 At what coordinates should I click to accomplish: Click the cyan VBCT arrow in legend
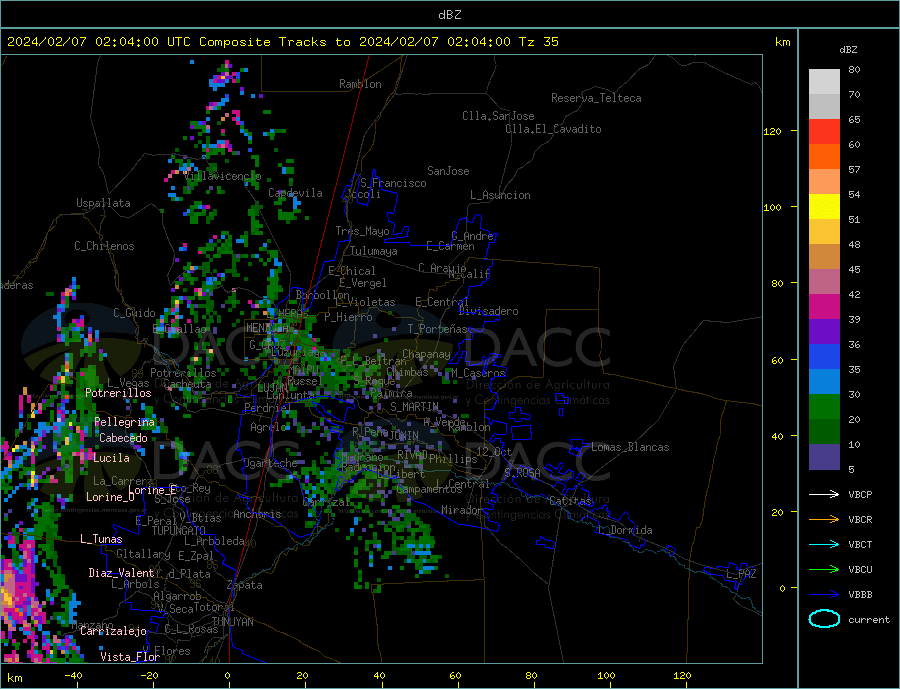(824, 544)
